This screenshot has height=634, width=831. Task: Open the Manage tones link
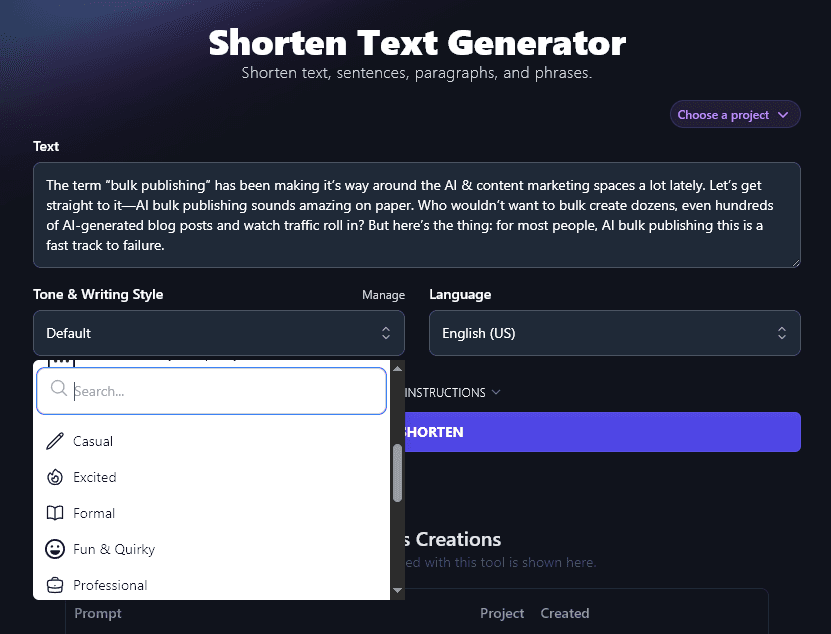point(383,294)
